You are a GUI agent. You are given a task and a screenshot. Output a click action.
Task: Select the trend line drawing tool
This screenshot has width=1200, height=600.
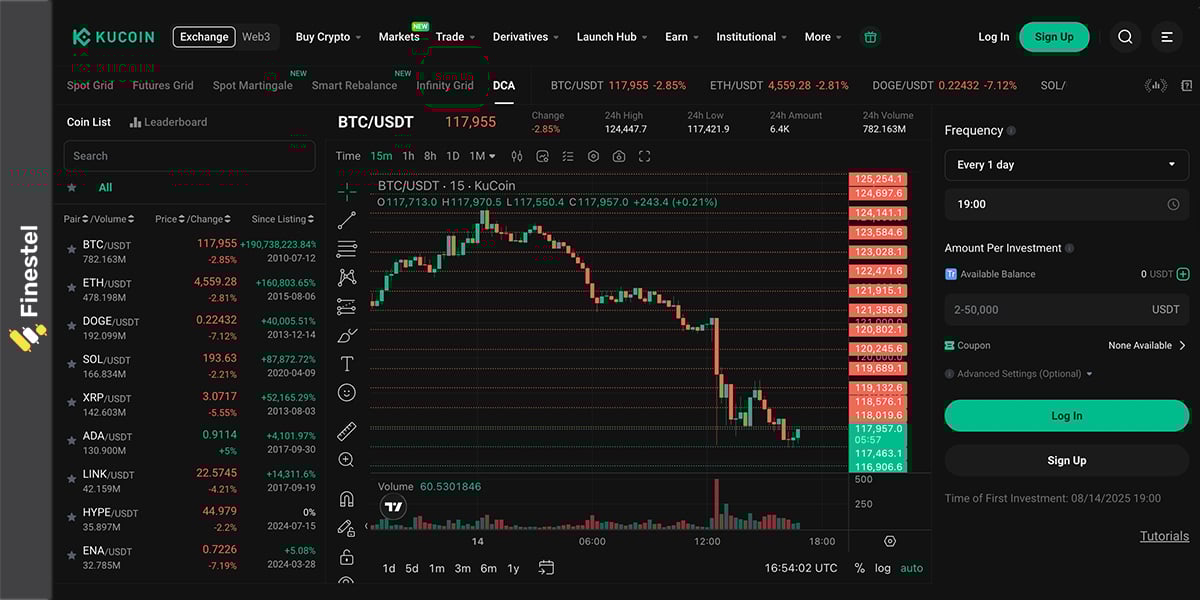coord(347,220)
